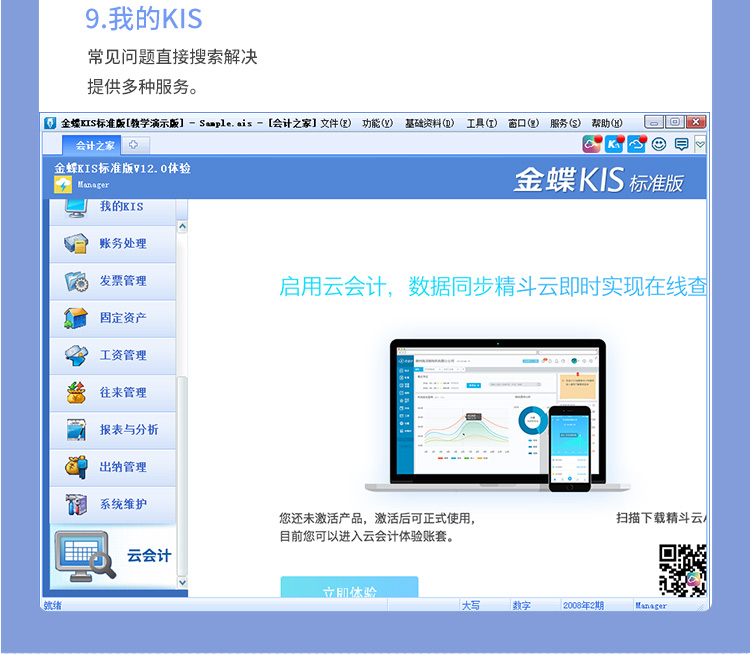The image size is (750, 654).
Task: Select the 会计之家 tab
Action: coord(91,145)
